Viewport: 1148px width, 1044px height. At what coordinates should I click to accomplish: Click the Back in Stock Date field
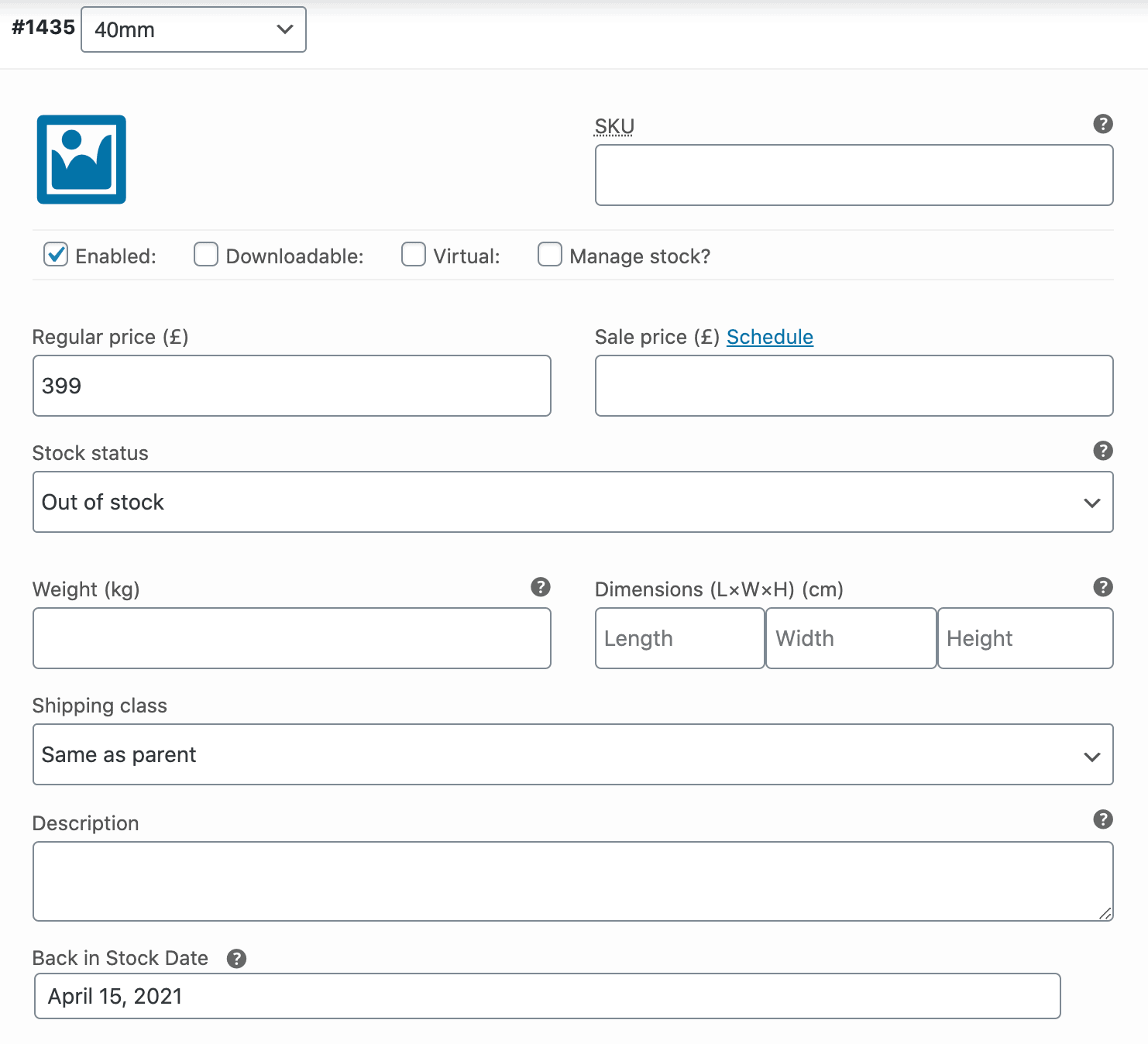(548, 996)
